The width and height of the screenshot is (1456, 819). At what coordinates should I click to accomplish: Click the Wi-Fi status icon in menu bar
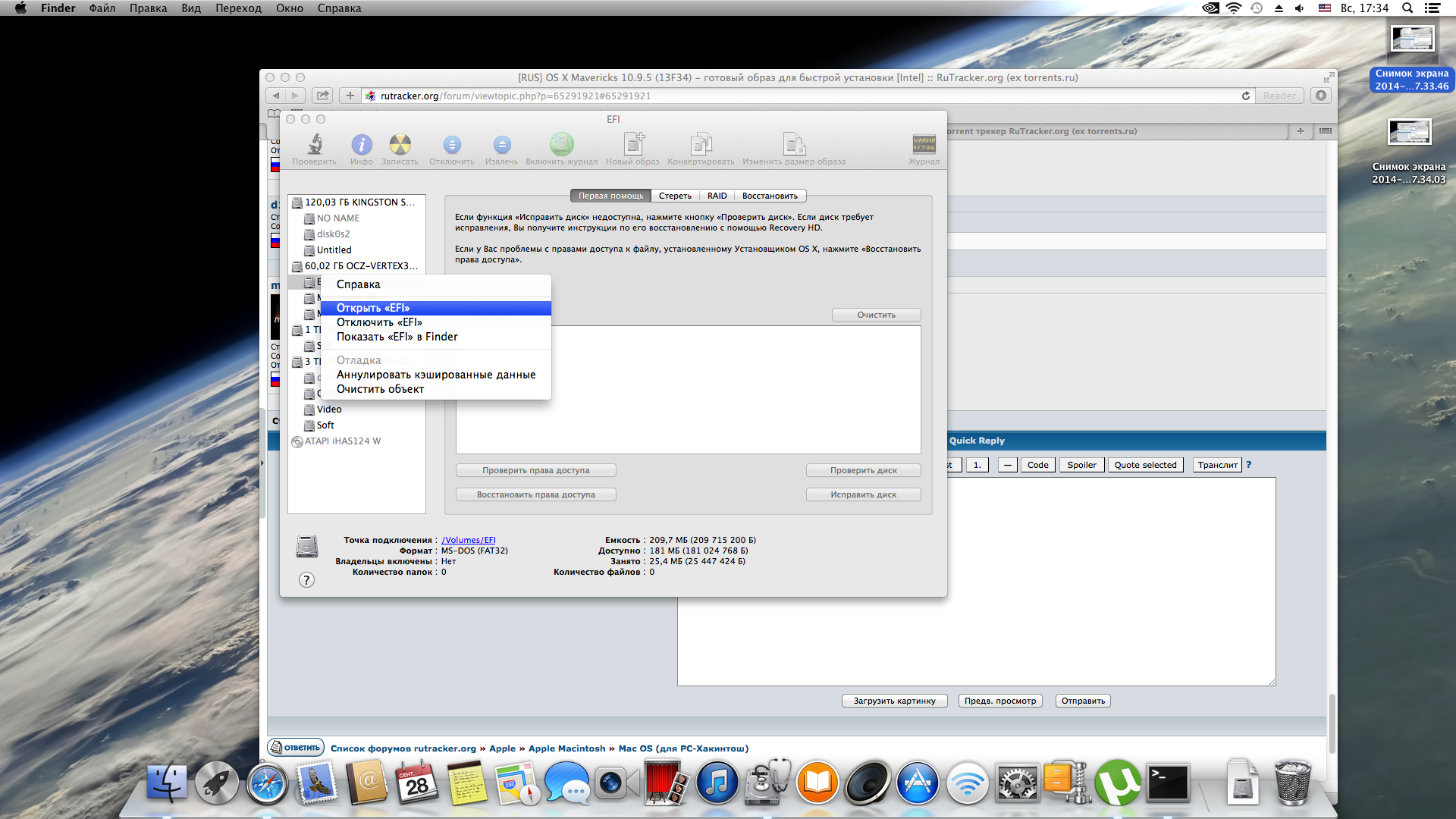(x=1234, y=8)
